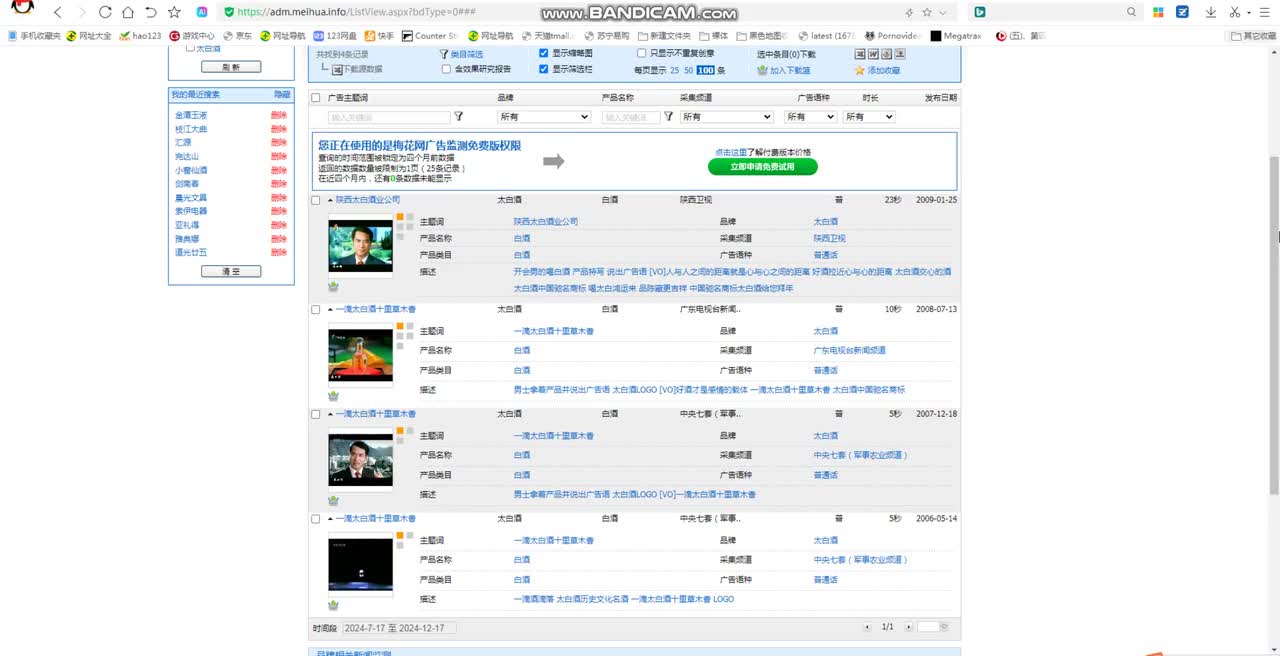
Task: Click the basket icon under the 2007-12-18 ad thumbnail
Action: 333,500
